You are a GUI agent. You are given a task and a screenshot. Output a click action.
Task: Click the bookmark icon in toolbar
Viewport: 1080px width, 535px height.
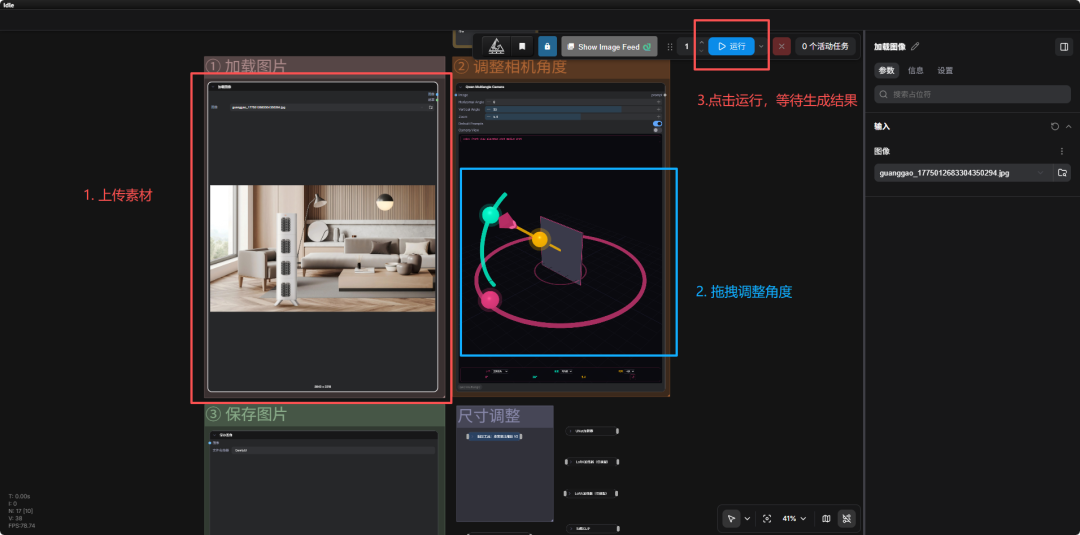(x=522, y=46)
